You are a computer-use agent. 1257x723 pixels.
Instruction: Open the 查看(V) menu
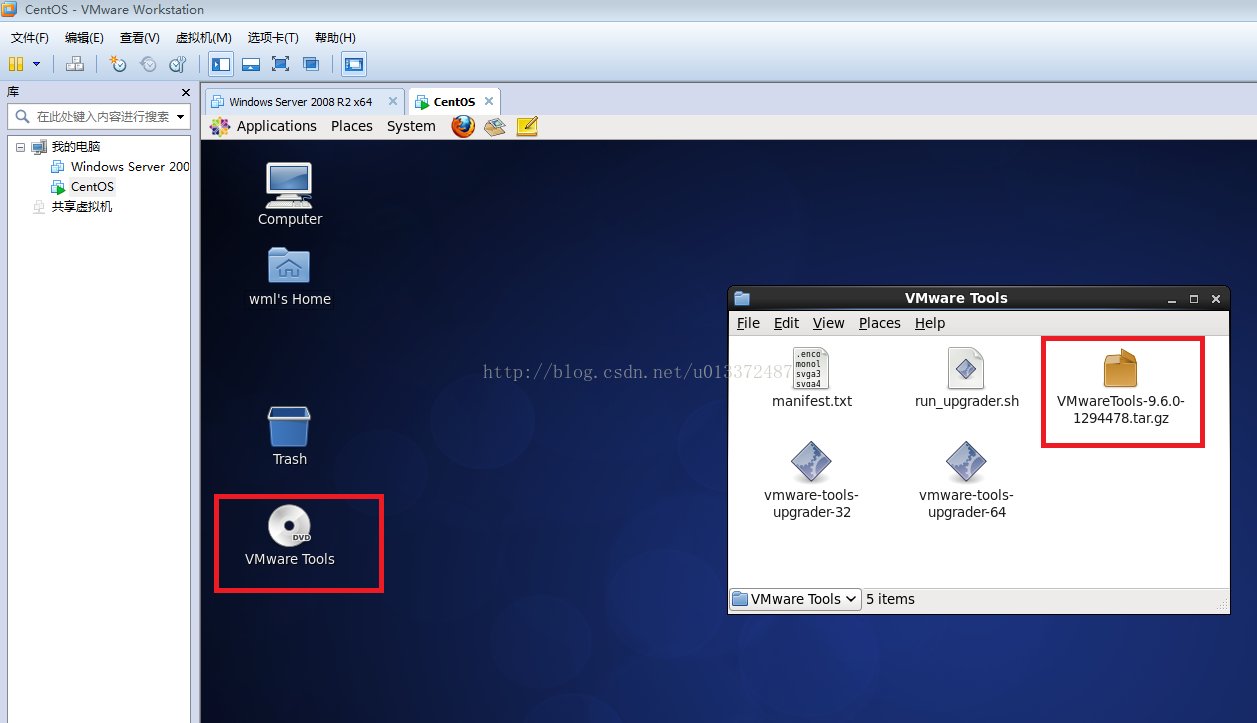click(139, 38)
